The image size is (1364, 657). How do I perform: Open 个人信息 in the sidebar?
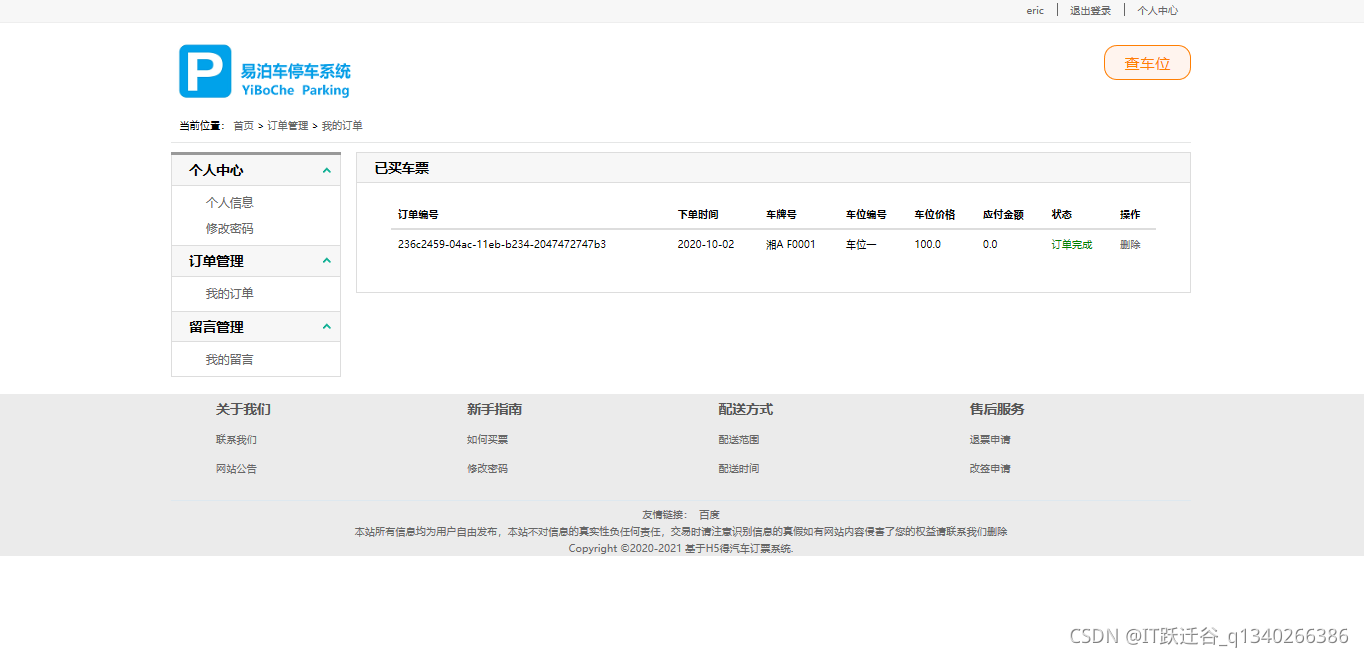[229, 201]
